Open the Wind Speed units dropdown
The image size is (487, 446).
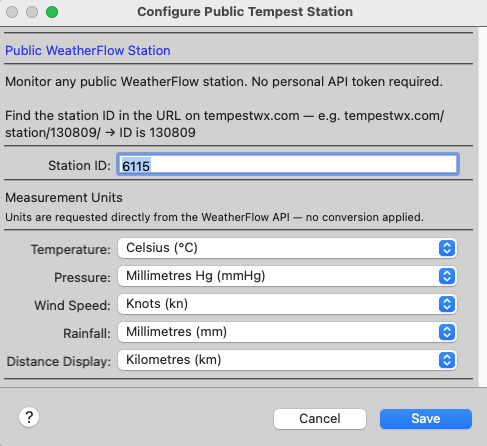287,304
